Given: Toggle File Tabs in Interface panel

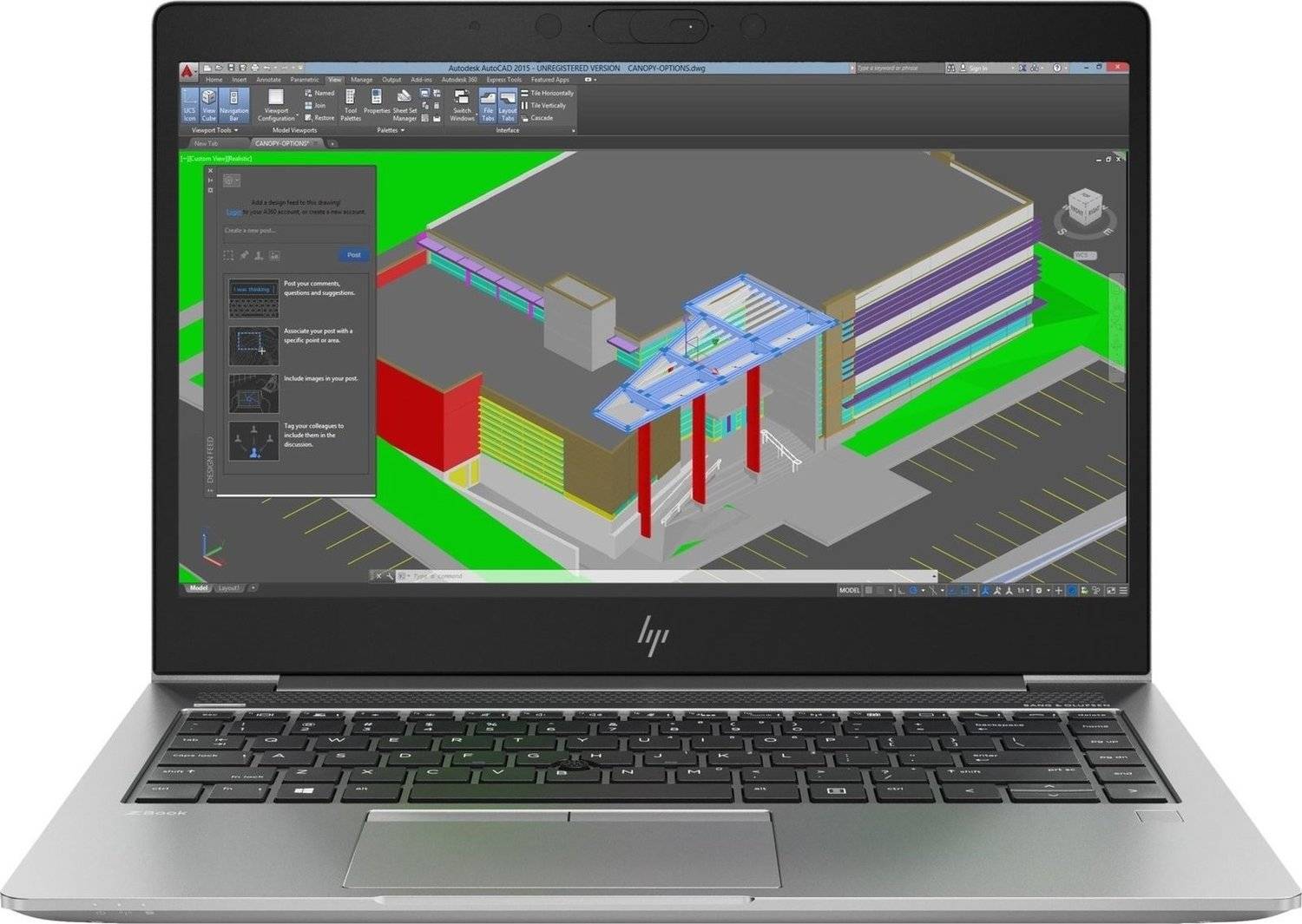Looking at the screenshot, I should pos(488,105).
